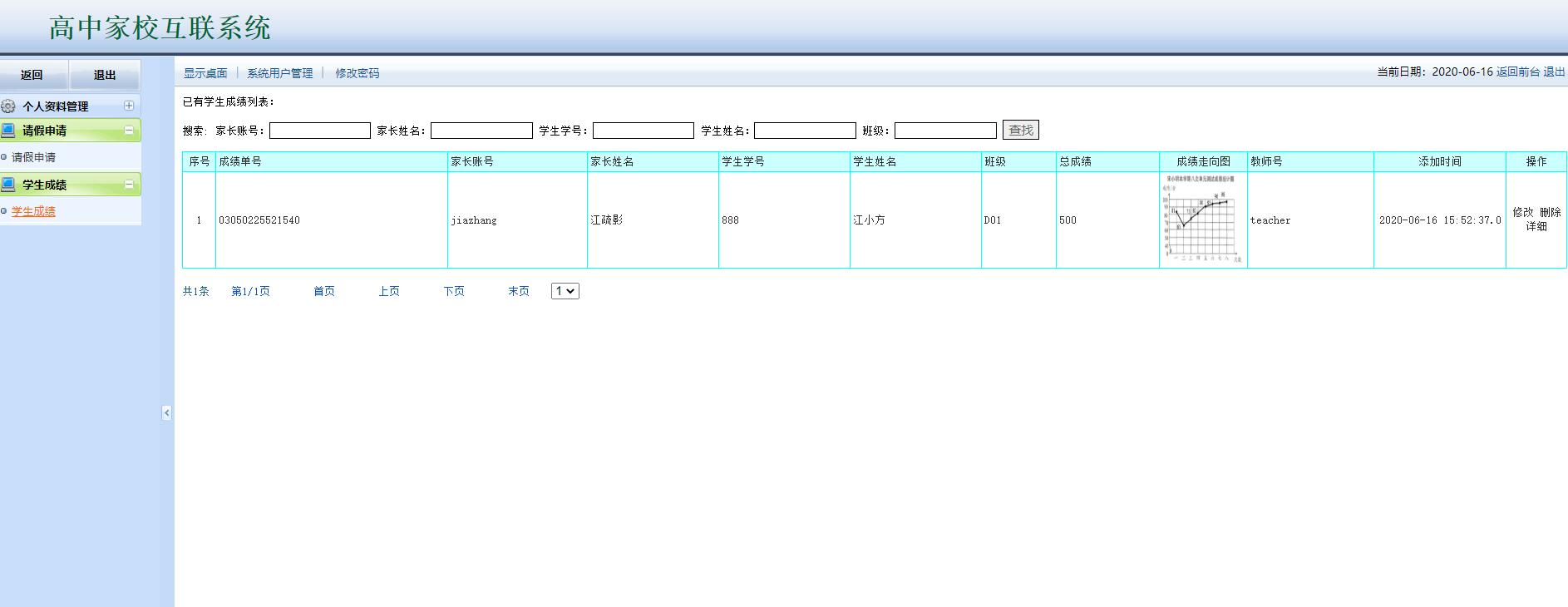The image size is (1568, 607).
Task: Click 删除 for the 江小方 record
Action: (x=1551, y=212)
